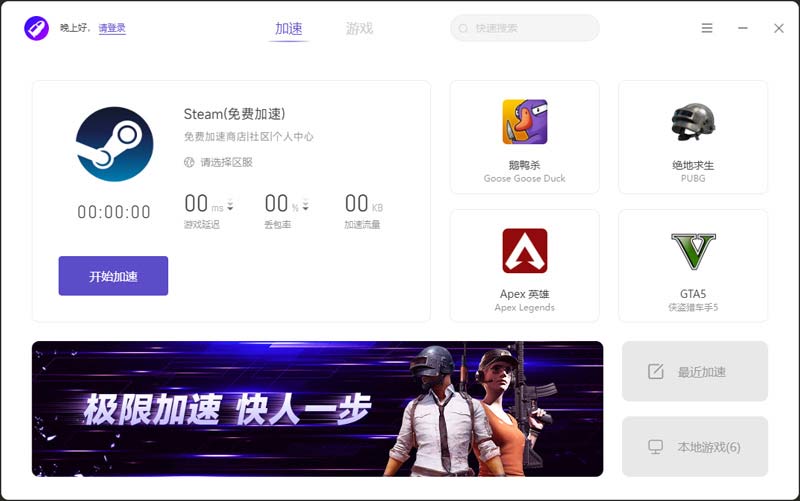Close the accelerator window
Viewport: 800px width, 501px height.
779,28
